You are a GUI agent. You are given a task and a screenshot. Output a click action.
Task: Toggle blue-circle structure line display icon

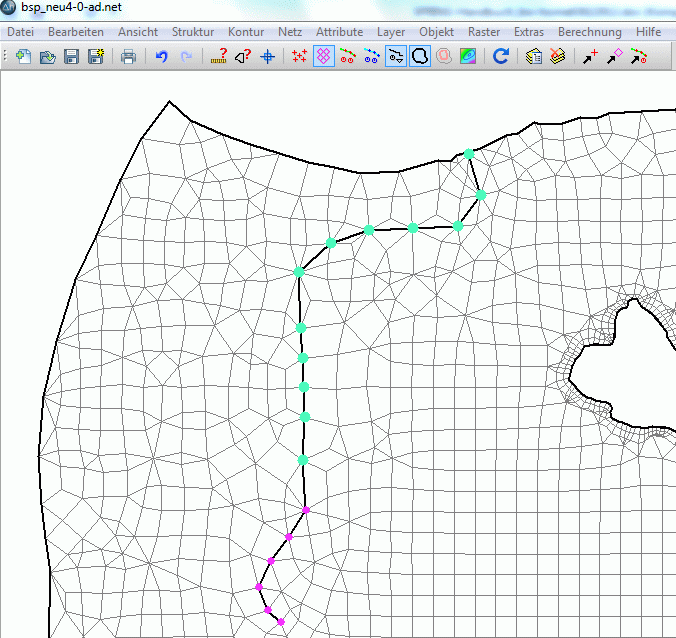point(372,56)
